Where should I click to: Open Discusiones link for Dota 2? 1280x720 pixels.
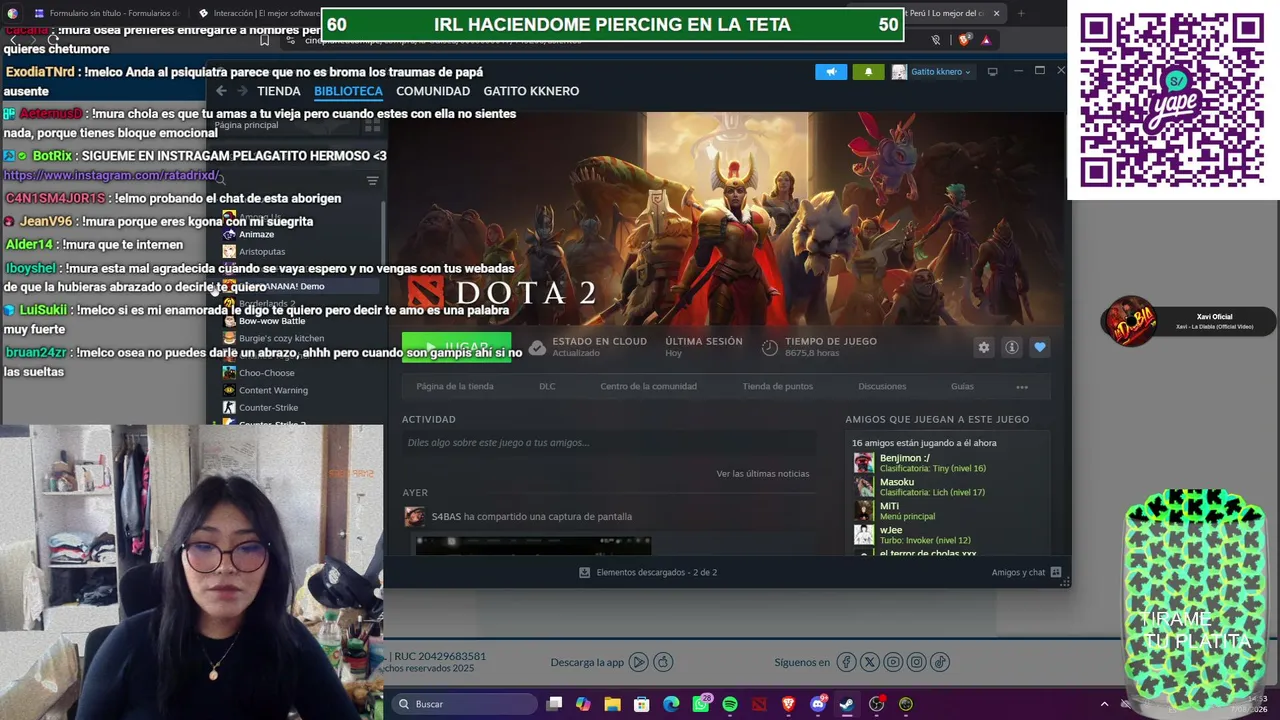point(882,386)
